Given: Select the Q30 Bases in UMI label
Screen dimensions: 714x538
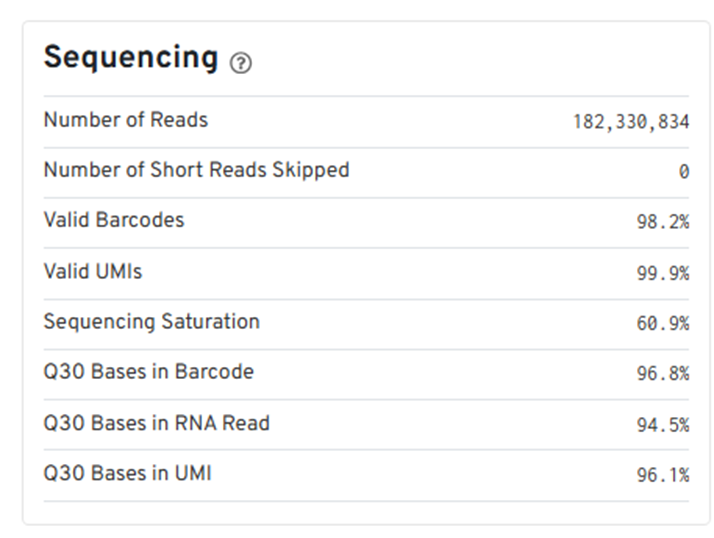Looking at the screenshot, I should [127, 473].
